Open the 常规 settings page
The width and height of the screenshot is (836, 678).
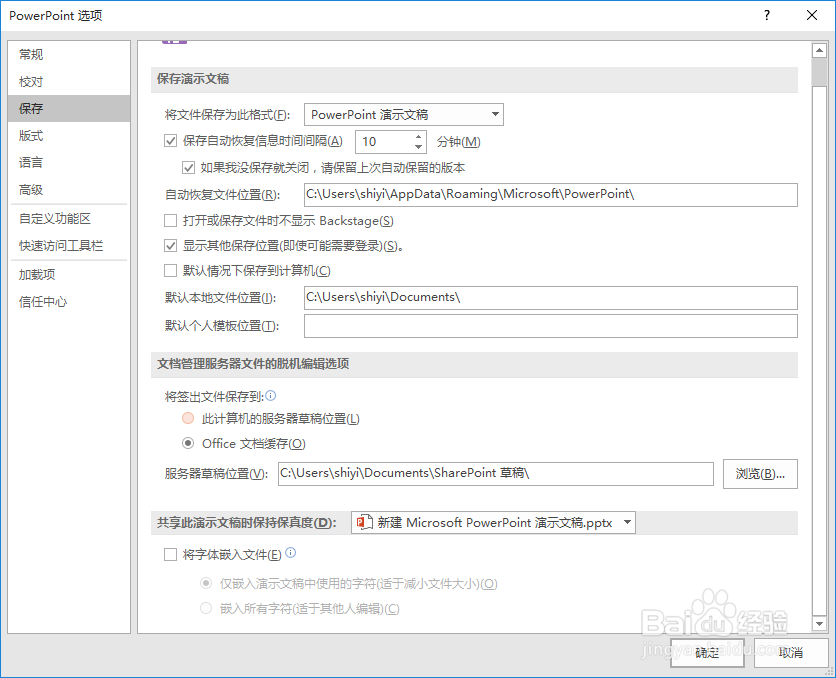(30, 54)
